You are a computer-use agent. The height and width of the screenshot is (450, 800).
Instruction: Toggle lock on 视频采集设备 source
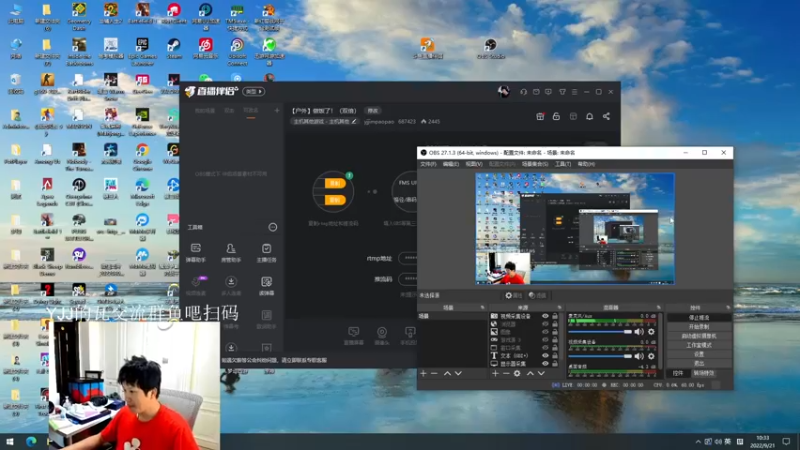pyautogui.click(x=555, y=316)
